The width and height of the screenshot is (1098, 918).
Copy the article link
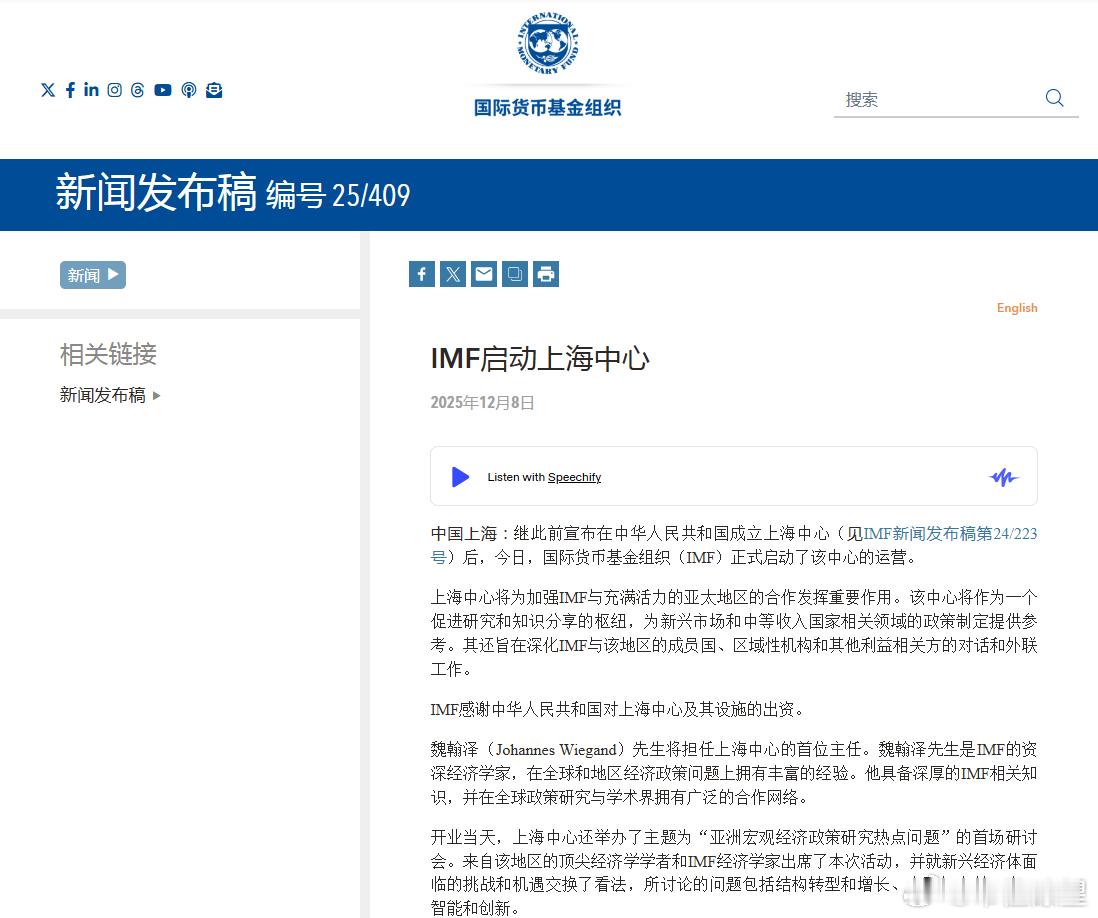(514, 273)
